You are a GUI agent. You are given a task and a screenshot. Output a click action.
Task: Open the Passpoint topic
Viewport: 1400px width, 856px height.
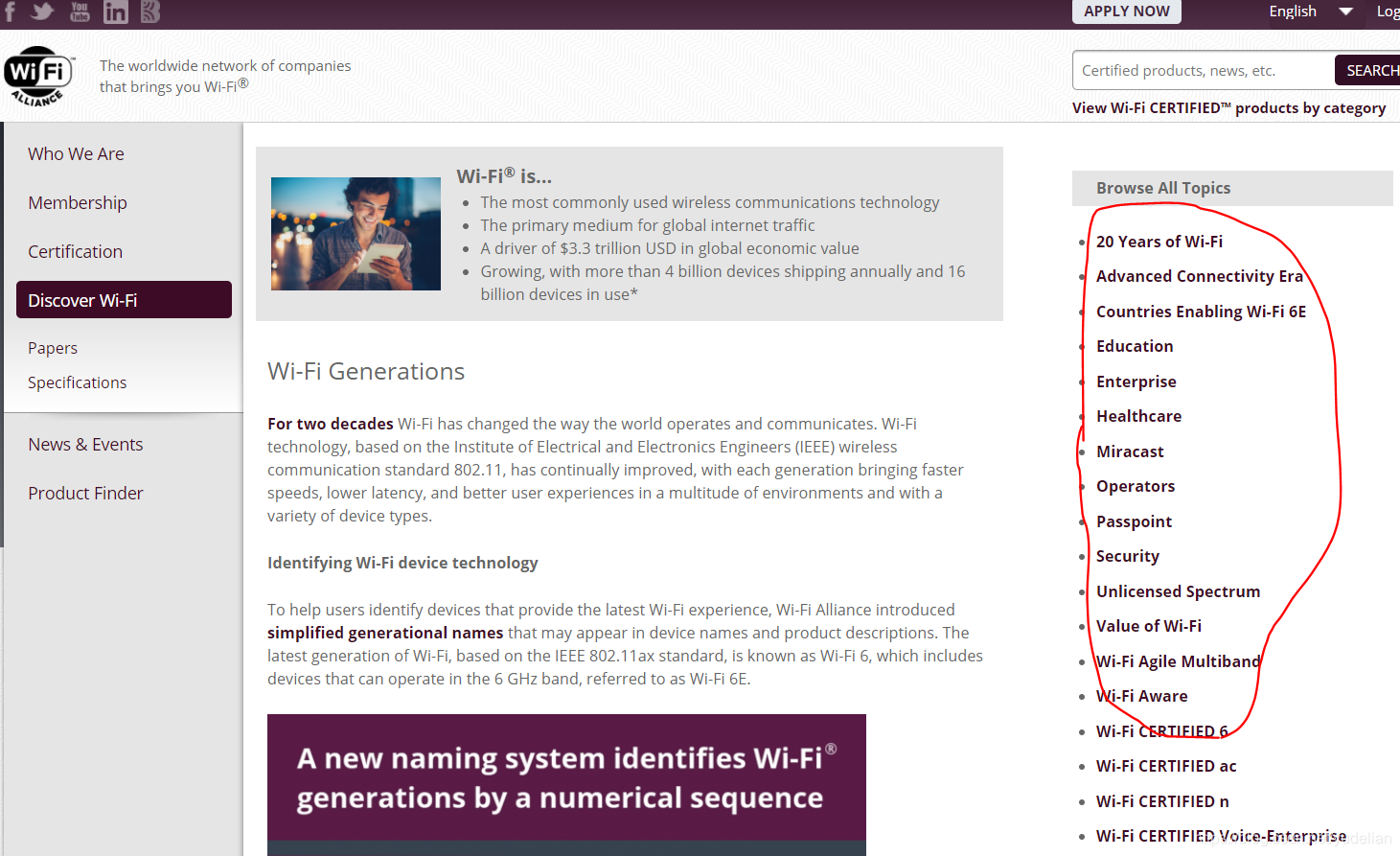[1134, 521]
